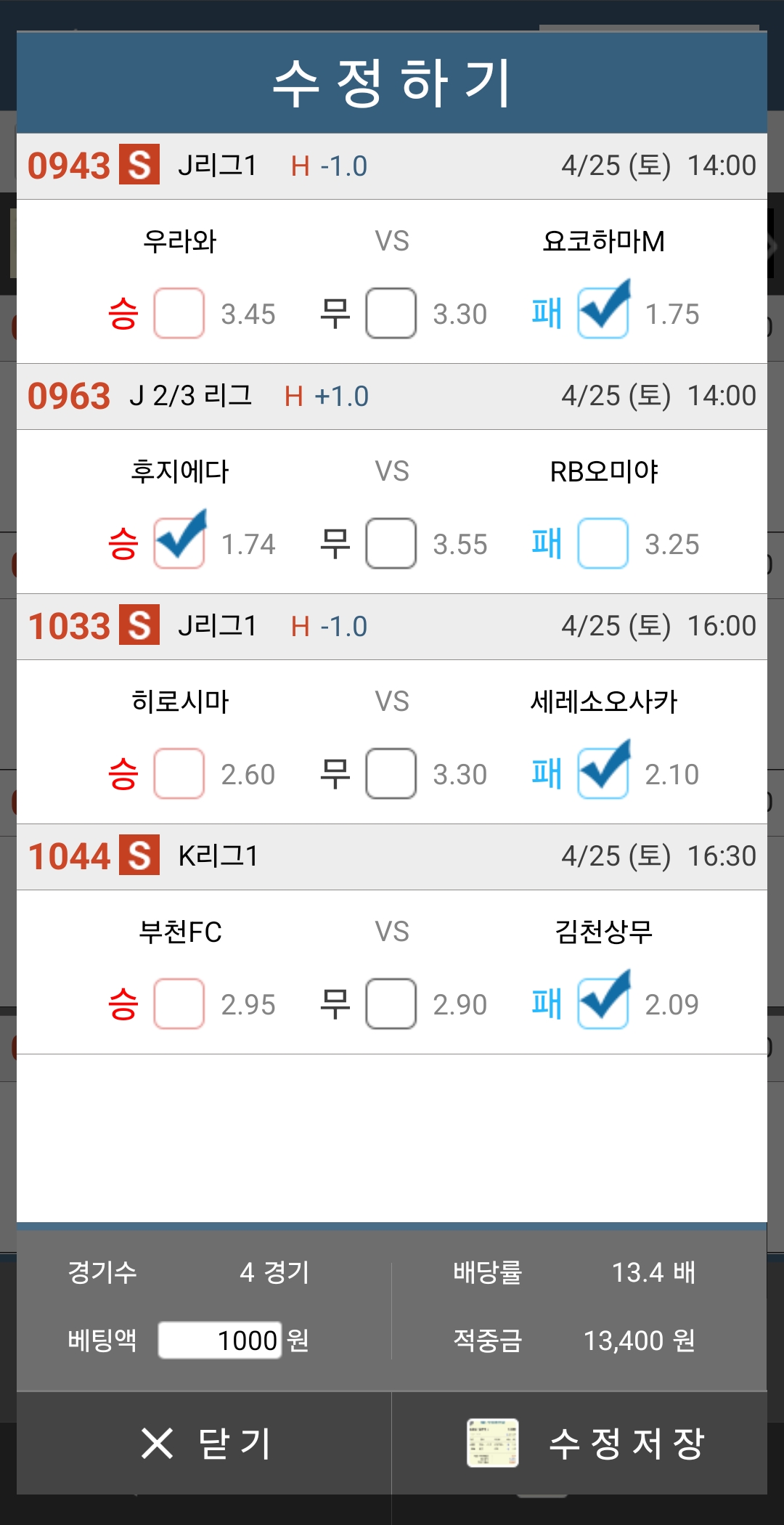Viewport: 784px width, 1525px height.
Task: Check the 승 box for 우라와
Action: (x=179, y=313)
